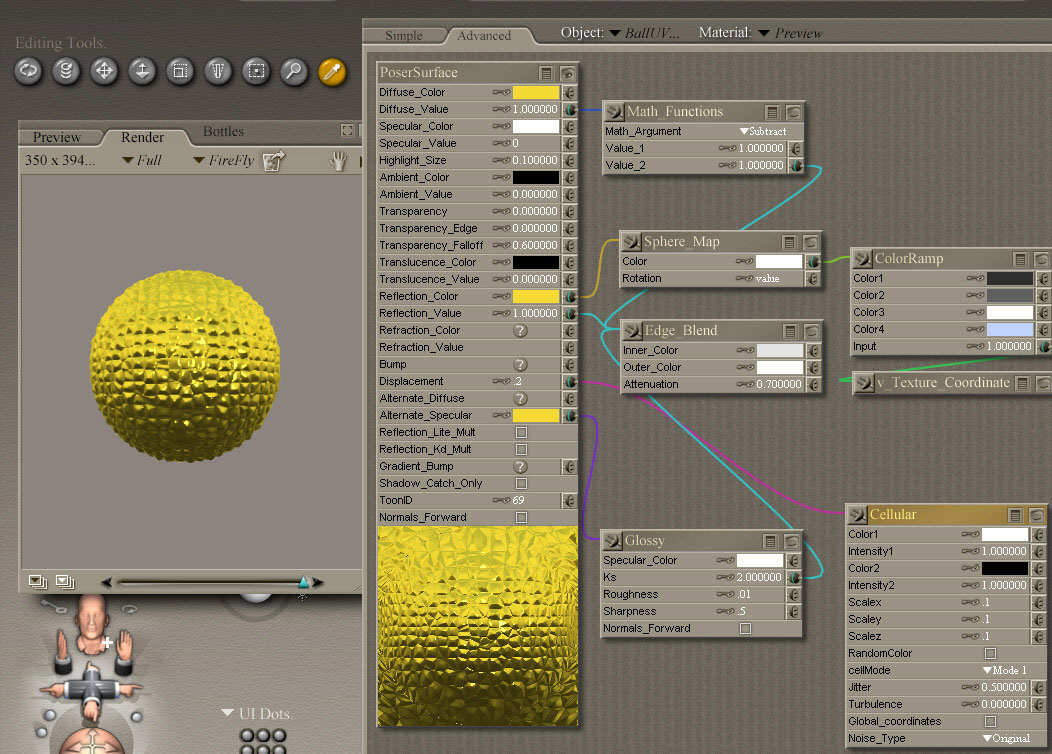Activate the hand pan tool in render panel

coord(339,160)
